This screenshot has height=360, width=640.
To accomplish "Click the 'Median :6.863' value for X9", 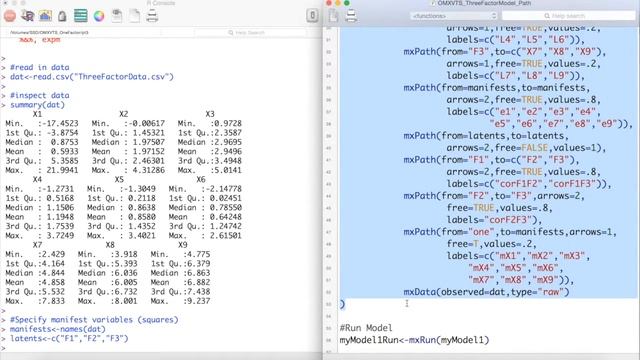I will click(x=180, y=273).
